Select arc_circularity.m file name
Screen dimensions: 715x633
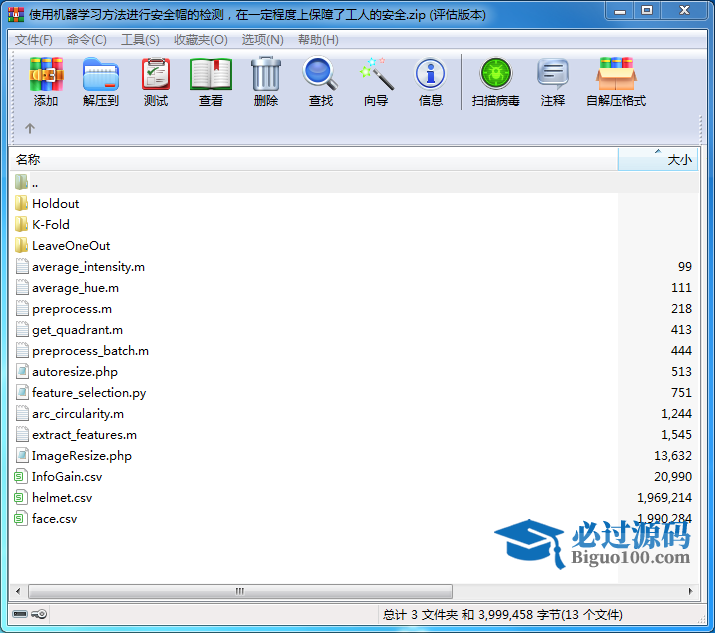pos(78,414)
